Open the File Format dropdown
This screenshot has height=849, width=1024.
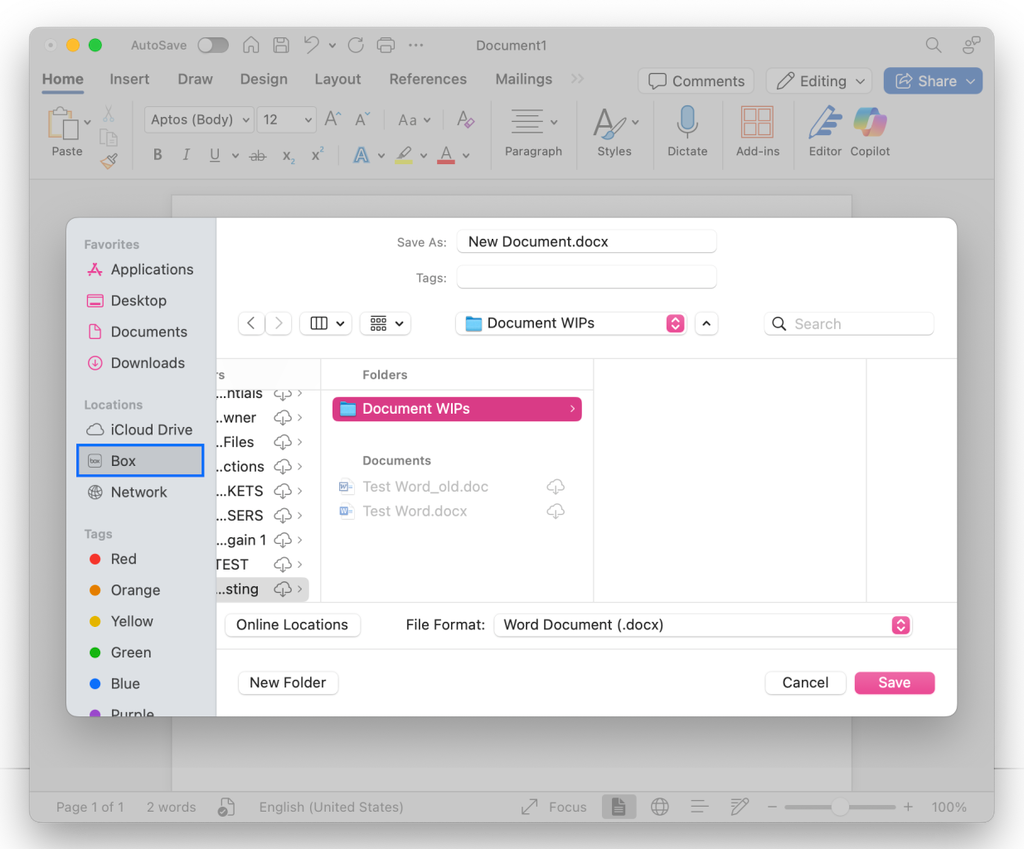[900, 625]
